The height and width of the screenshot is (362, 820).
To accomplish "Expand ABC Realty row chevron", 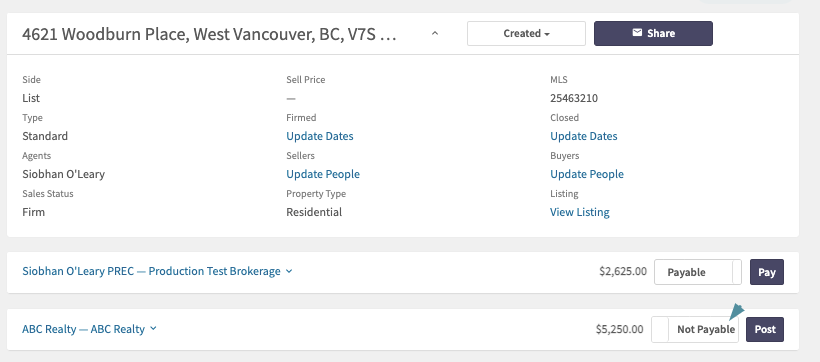I will 153,329.
